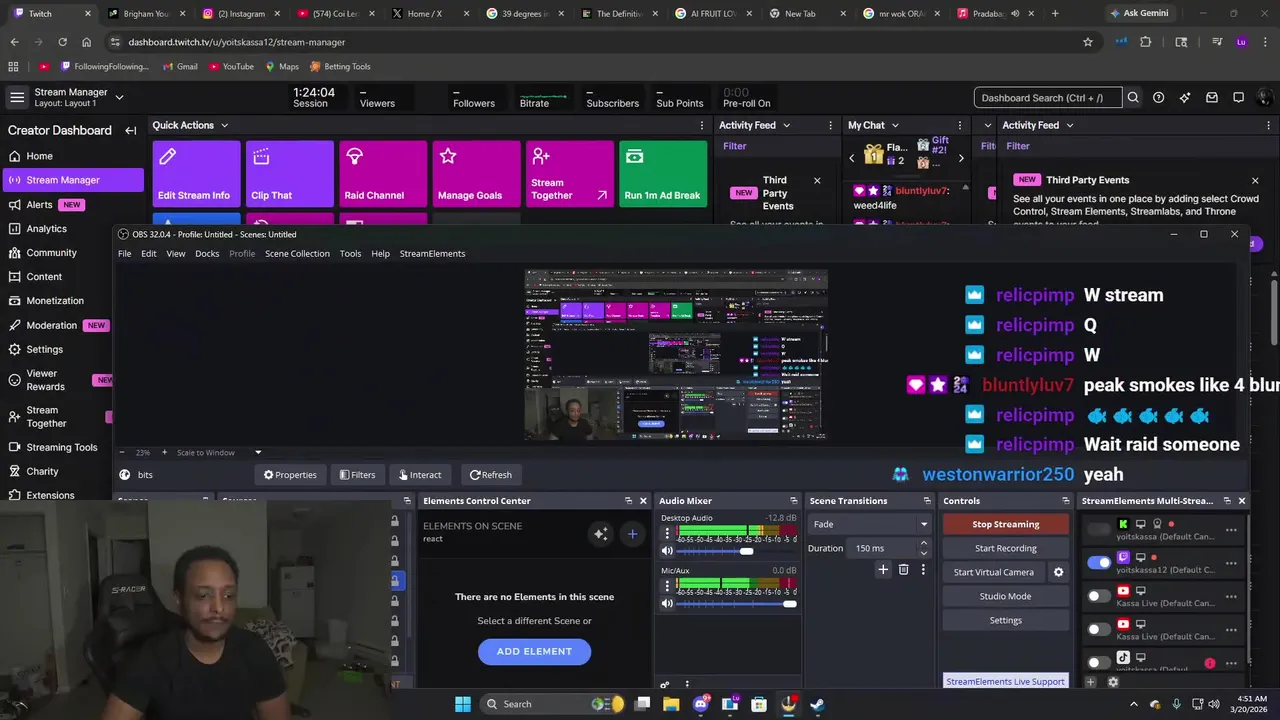1280x720 pixels.
Task: Open the Twitch dashboard hamburger menu
Action: point(17,97)
